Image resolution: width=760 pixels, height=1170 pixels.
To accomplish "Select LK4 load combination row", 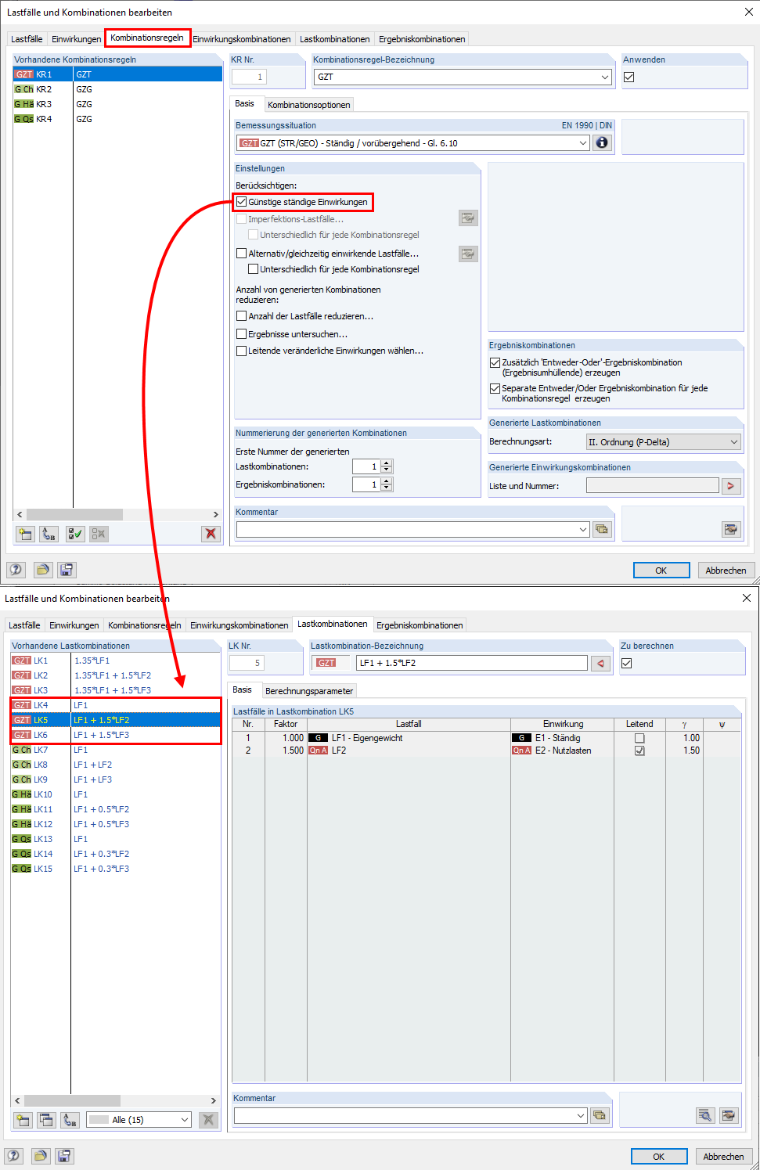I will (116, 705).
